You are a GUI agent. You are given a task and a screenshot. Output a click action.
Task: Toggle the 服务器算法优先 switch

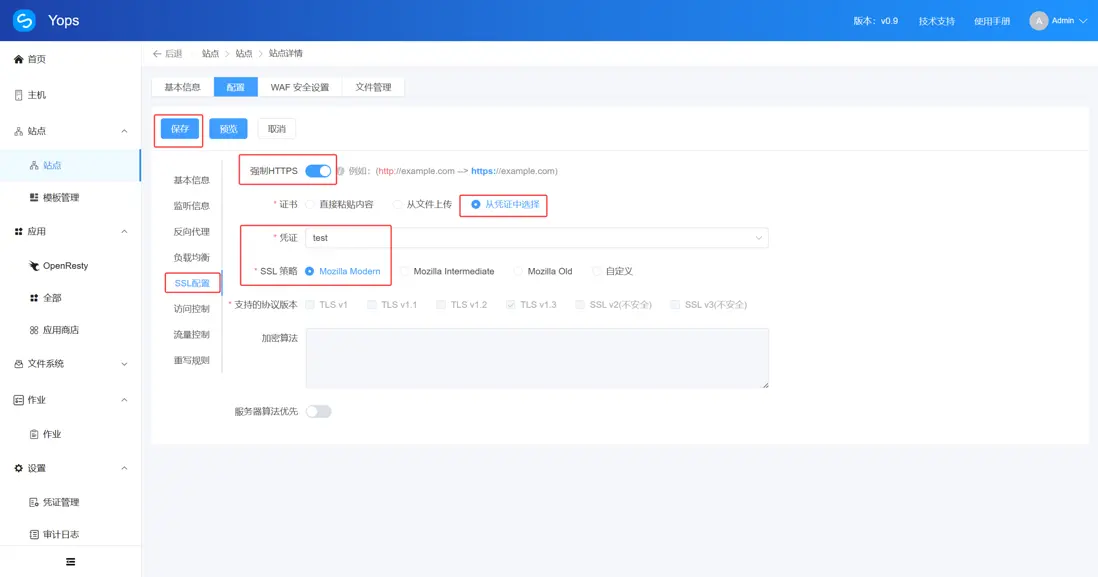tap(318, 412)
